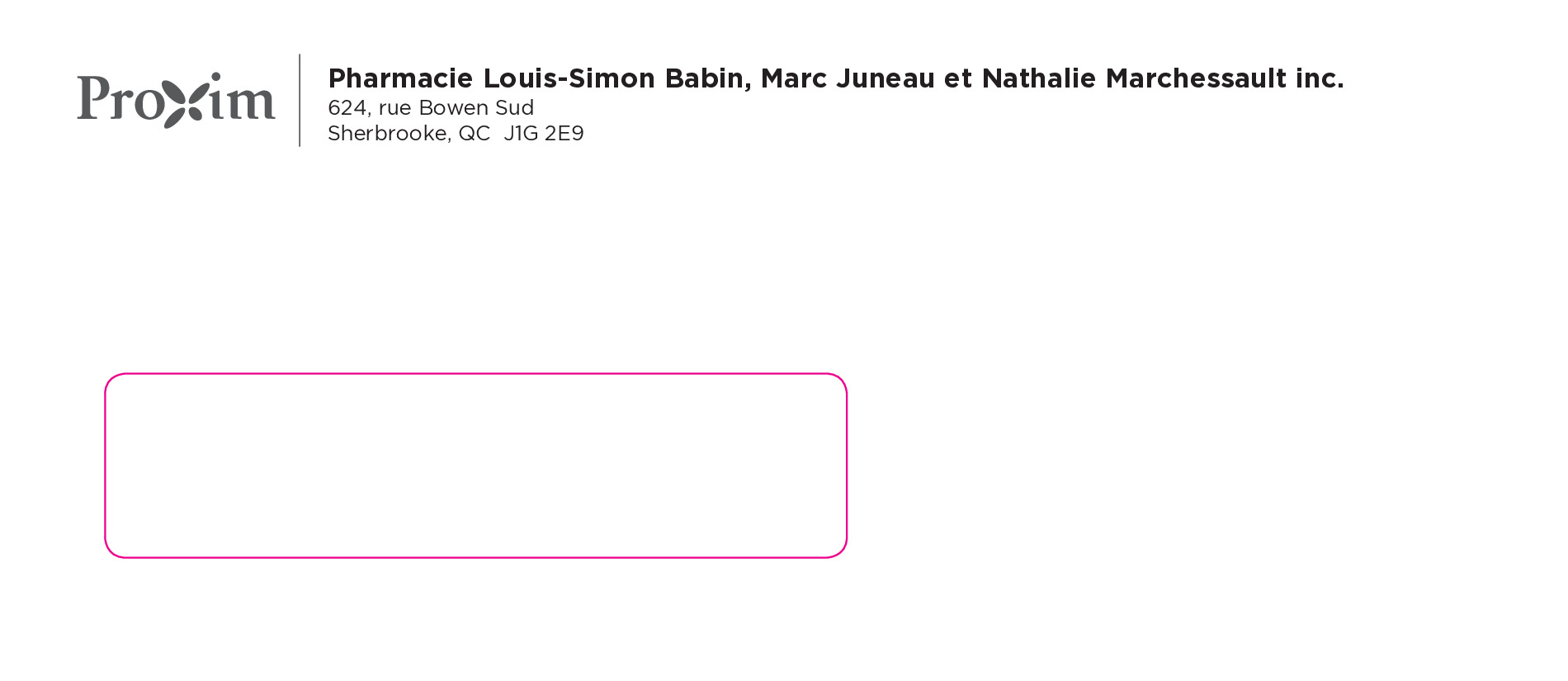Click the letter "o" in the Proxim logo
The width and height of the screenshot is (1568, 681).
tap(149, 102)
